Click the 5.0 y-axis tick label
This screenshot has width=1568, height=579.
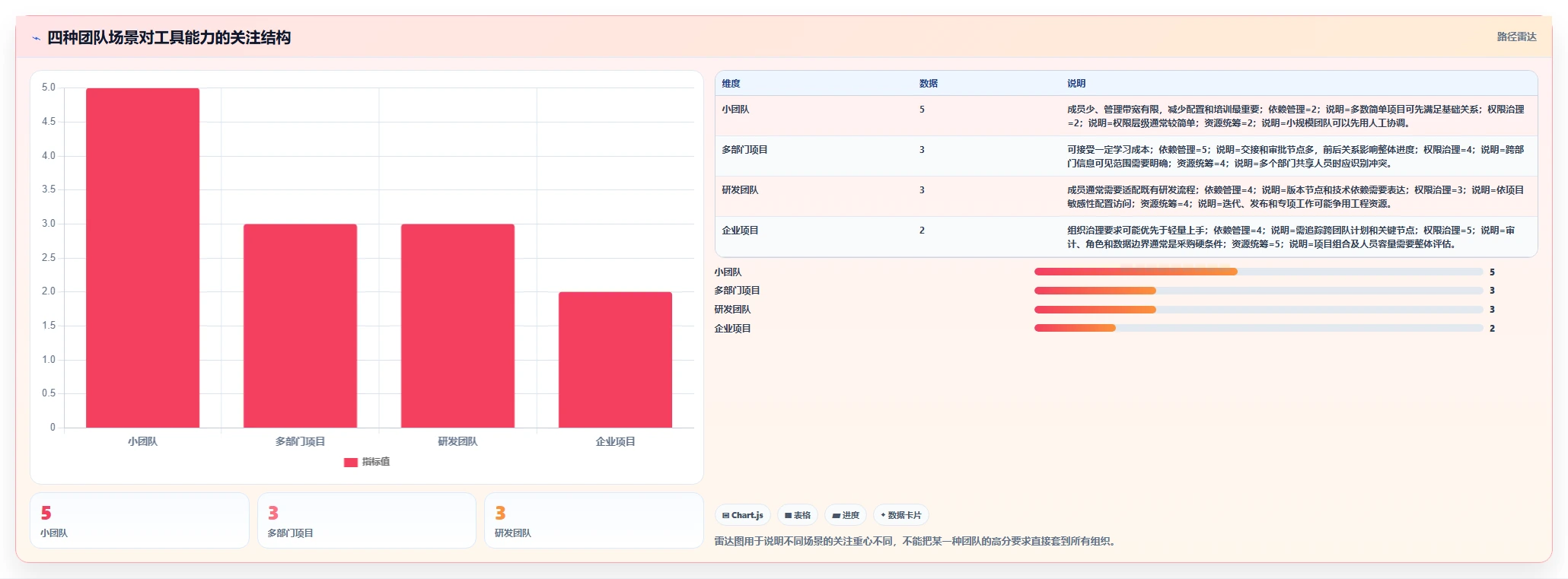coord(49,87)
